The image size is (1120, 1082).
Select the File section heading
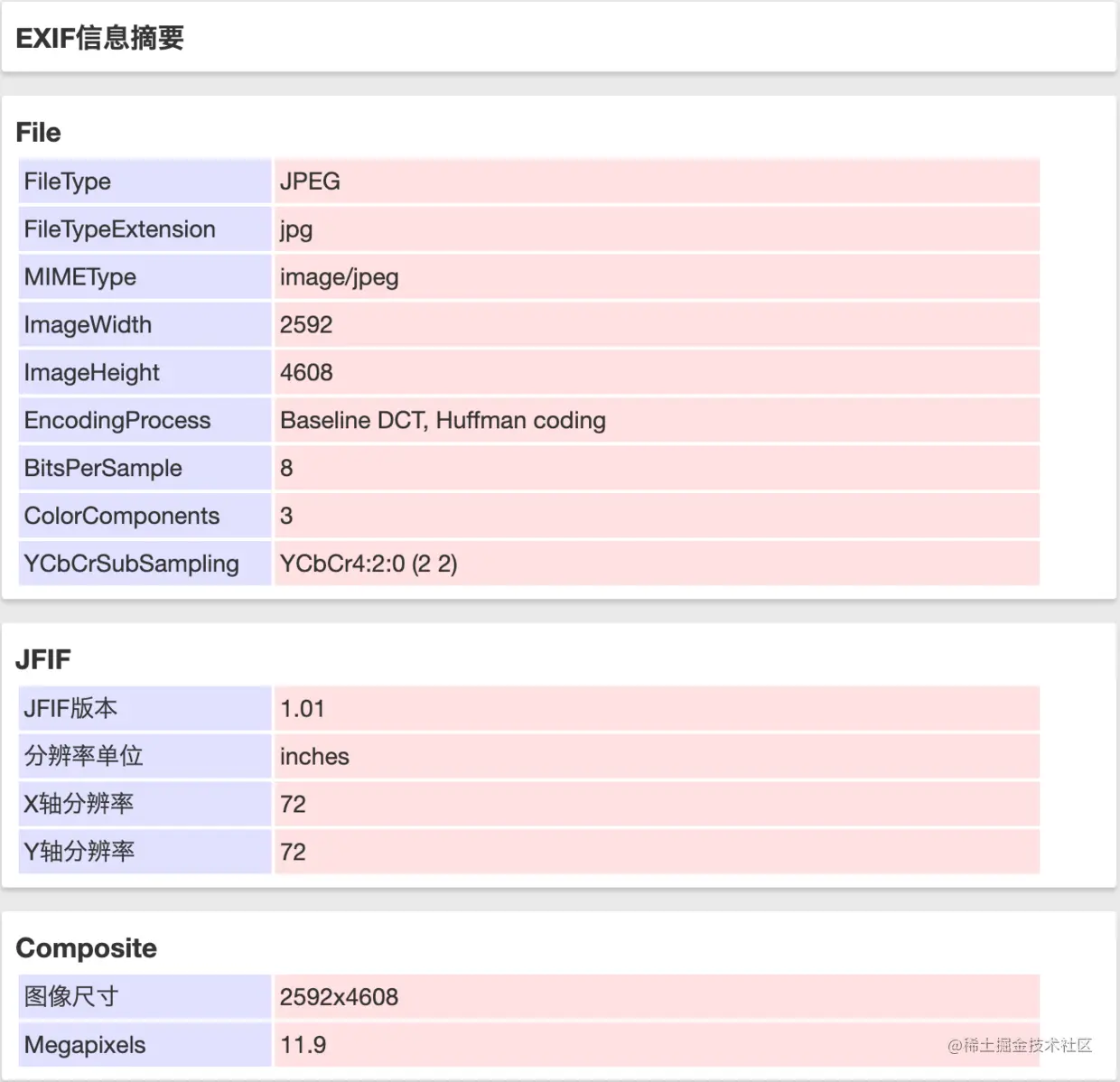click(37, 132)
